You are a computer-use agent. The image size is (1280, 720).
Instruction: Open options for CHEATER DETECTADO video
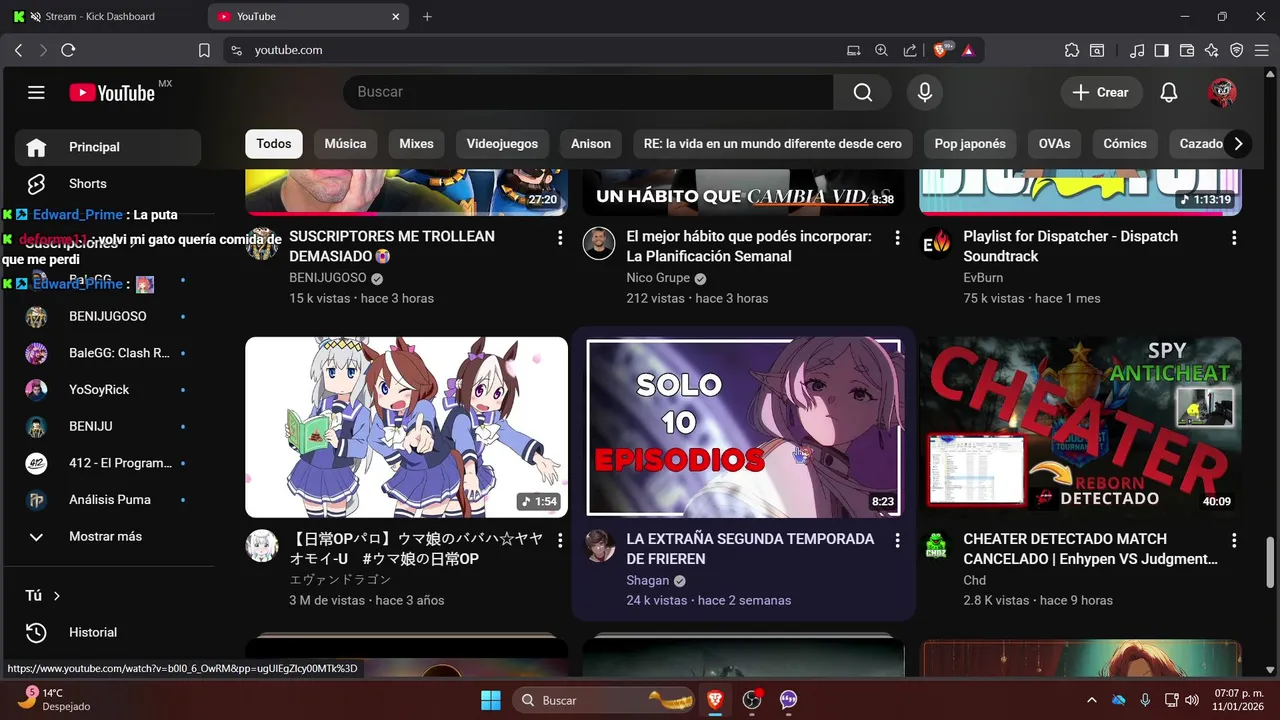click(1234, 540)
